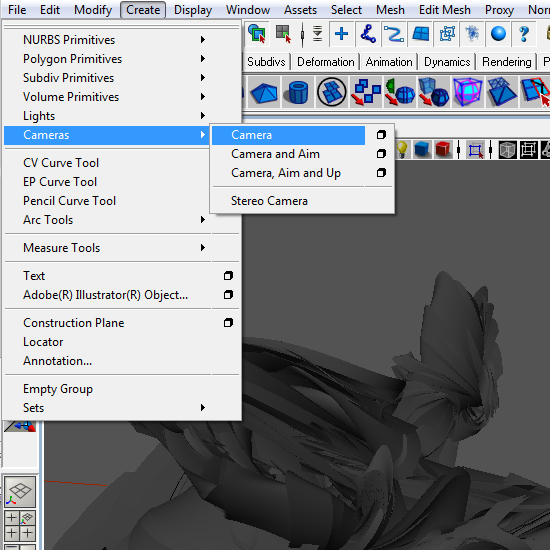This screenshot has width=550, height=550.
Task: Open Camera options box
Action: (x=381, y=135)
